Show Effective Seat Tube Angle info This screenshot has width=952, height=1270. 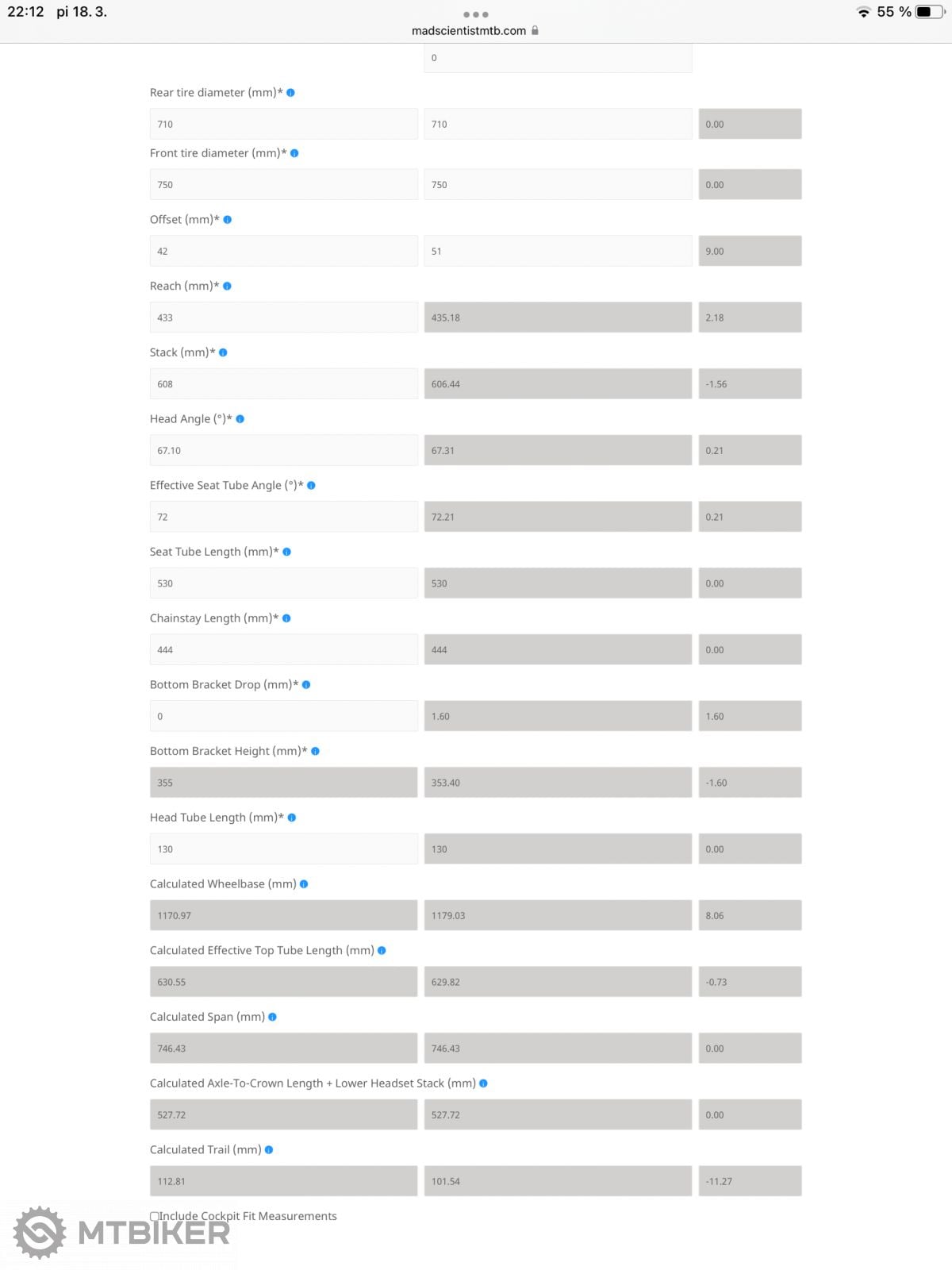pyautogui.click(x=311, y=486)
